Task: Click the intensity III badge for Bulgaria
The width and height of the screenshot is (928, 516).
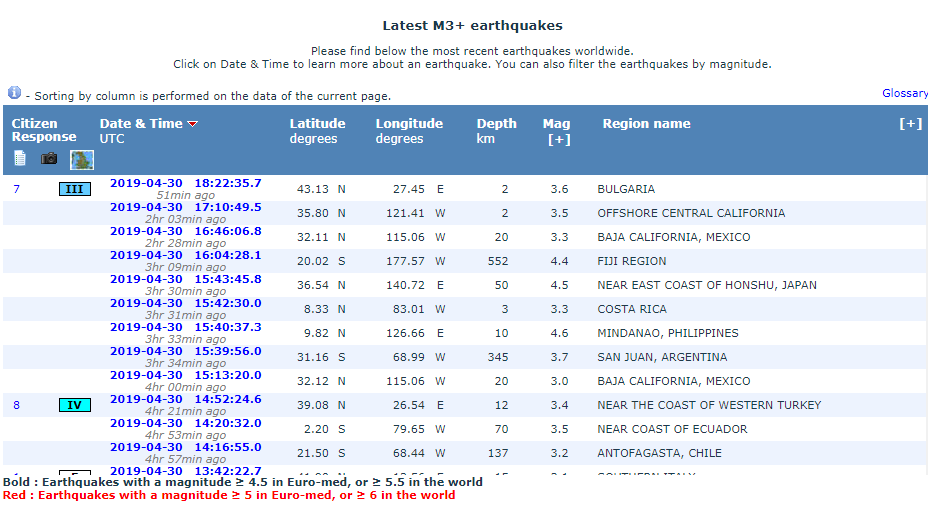Action: [75, 189]
